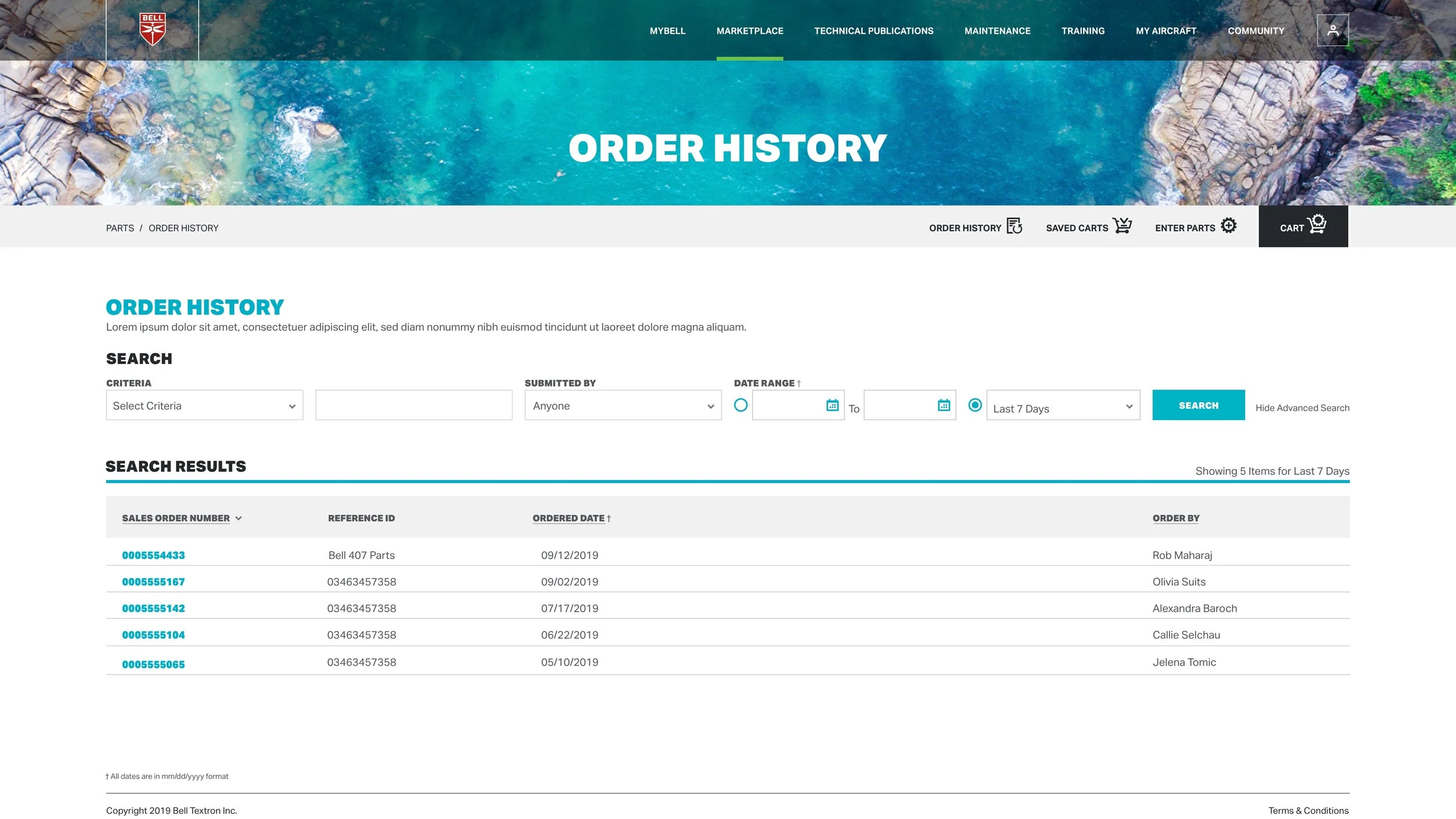Focus the start date input field

[798, 405]
